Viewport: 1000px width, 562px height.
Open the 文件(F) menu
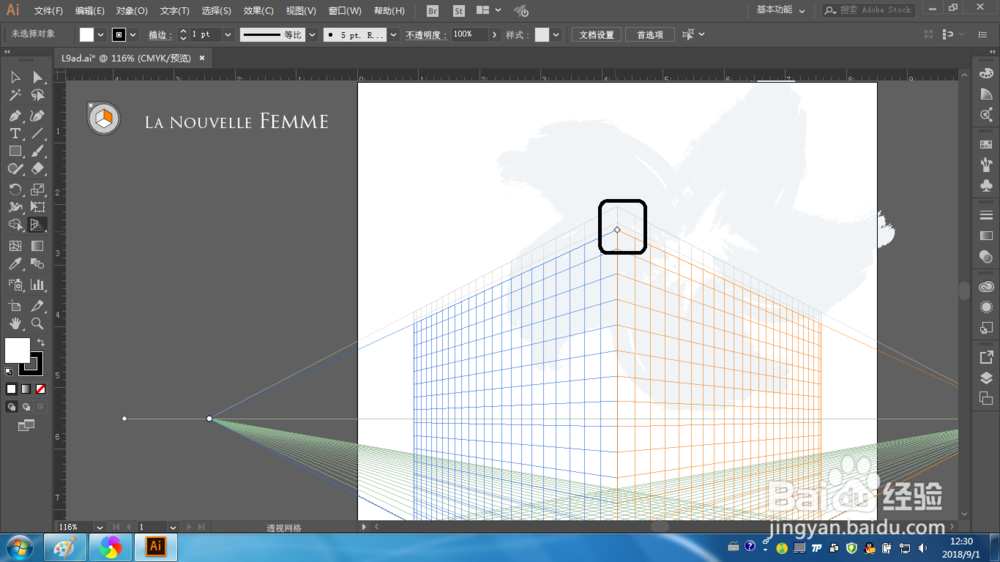click(x=48, y=11)
